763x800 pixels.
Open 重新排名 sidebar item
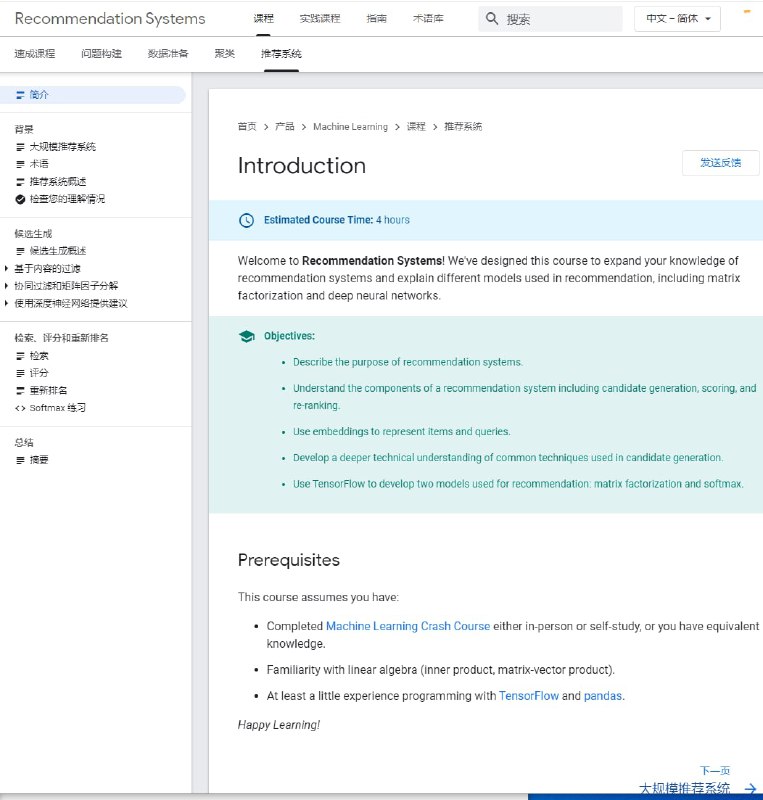tap(48, 390)
